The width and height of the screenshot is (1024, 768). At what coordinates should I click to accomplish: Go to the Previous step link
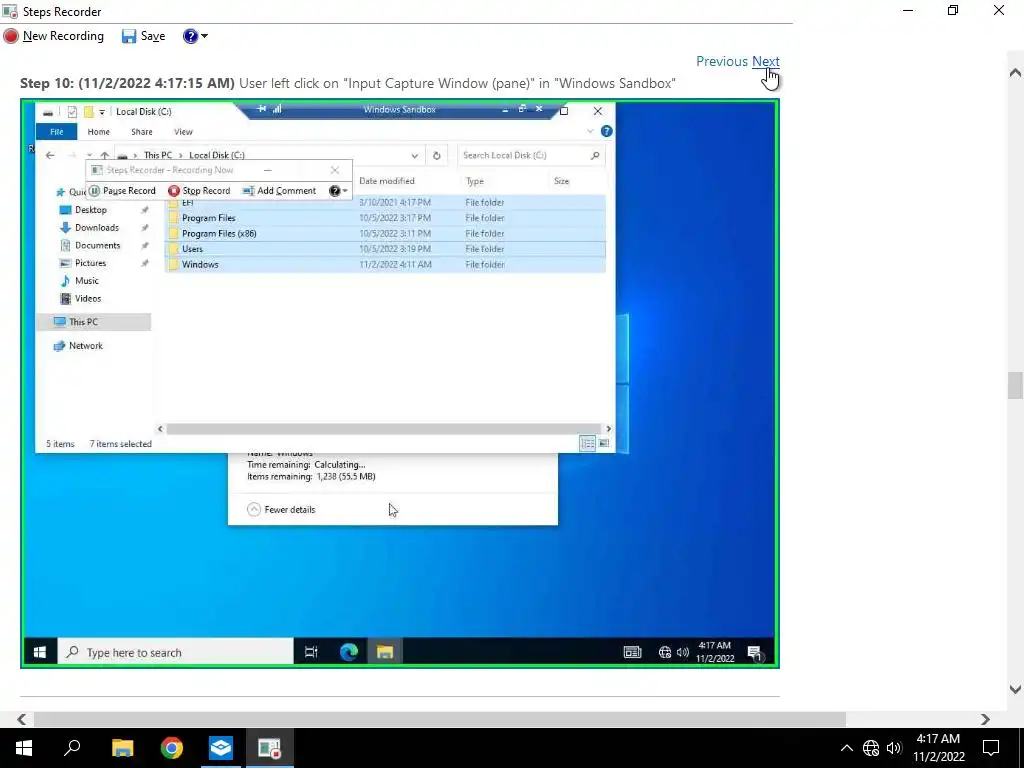coord(722,61)
